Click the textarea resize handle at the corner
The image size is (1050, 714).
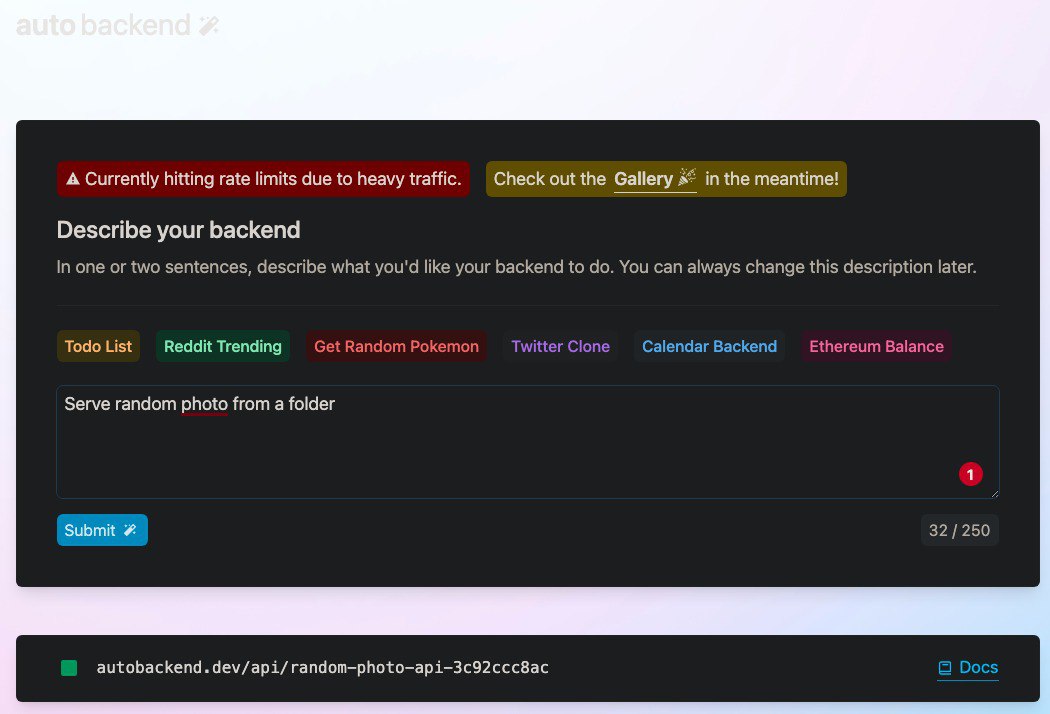(993, 492)
